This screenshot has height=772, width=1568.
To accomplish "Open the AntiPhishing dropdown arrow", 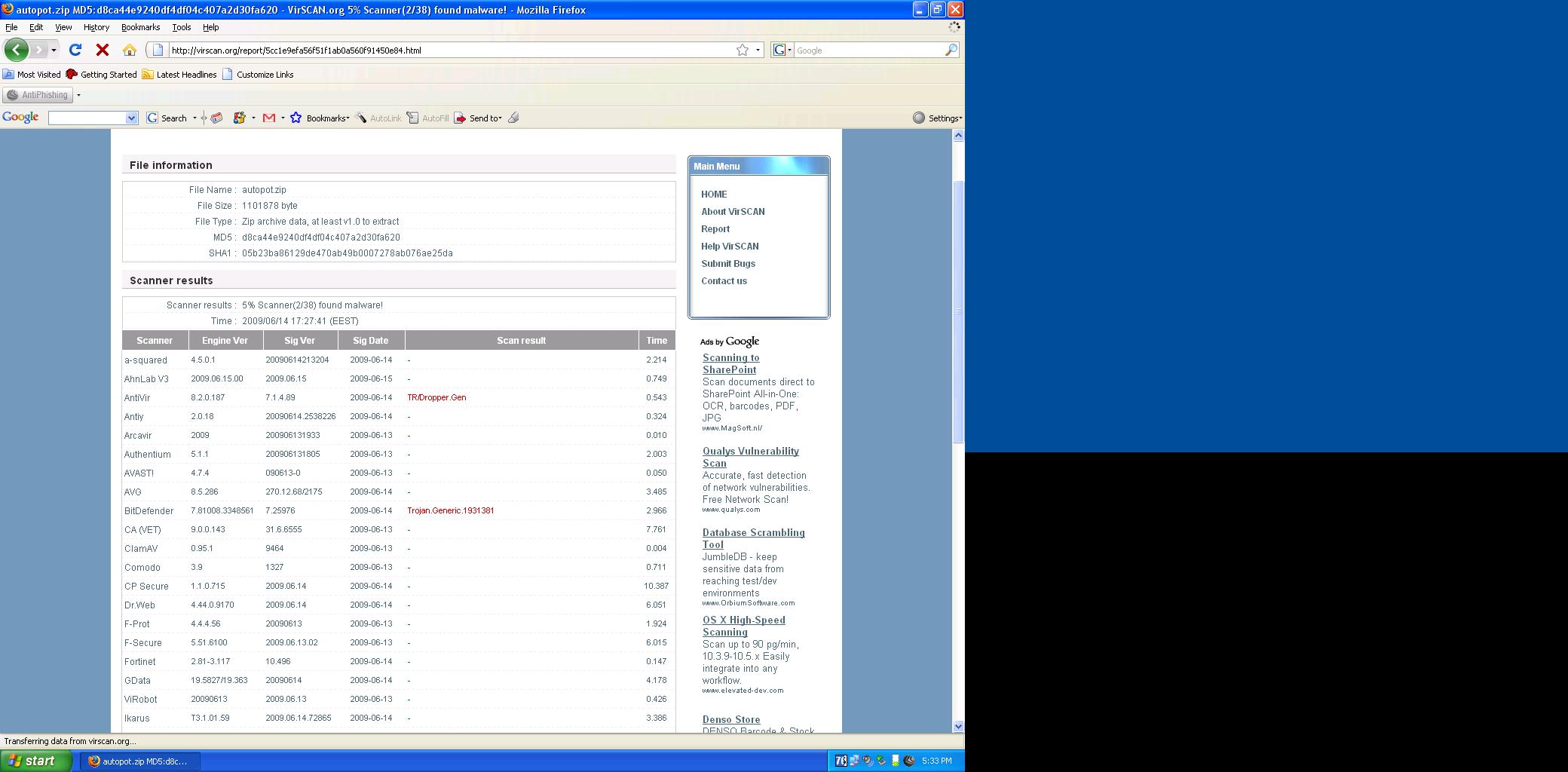I will [78, 95].
